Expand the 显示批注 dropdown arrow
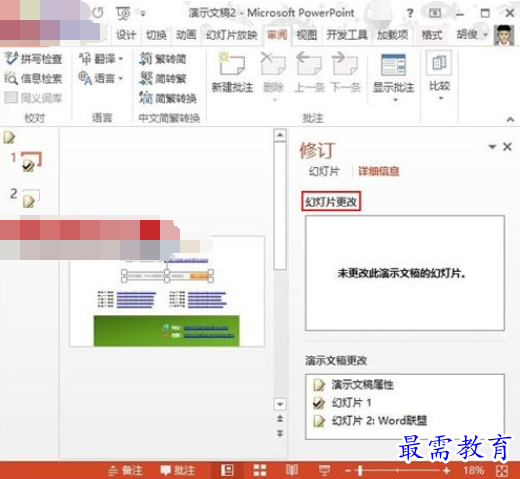This screenshot has width=520, height=479. (395, 100)
